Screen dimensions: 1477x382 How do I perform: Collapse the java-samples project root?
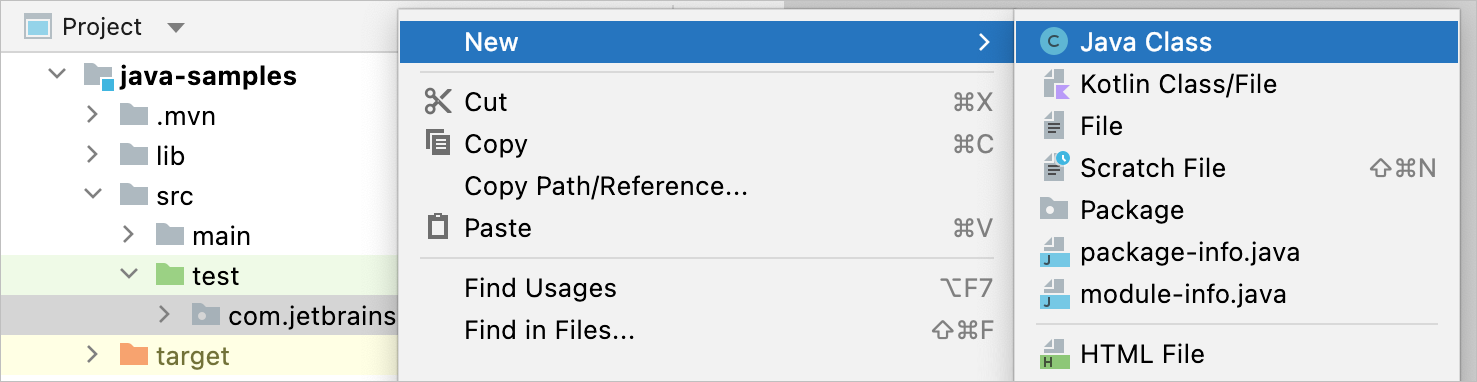tap(57, 75)
